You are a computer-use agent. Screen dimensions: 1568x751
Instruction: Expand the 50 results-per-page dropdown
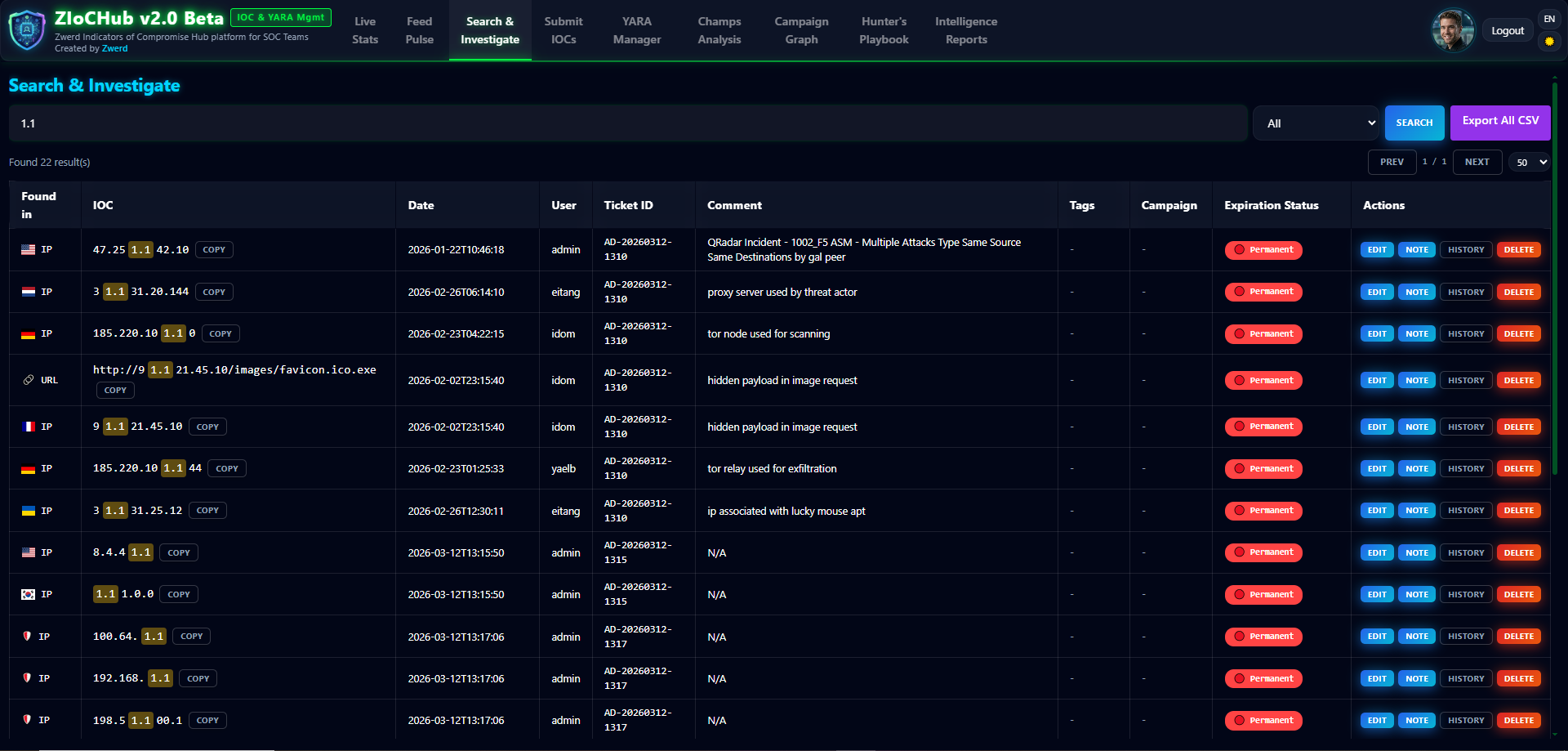[x=1529, y=162]
